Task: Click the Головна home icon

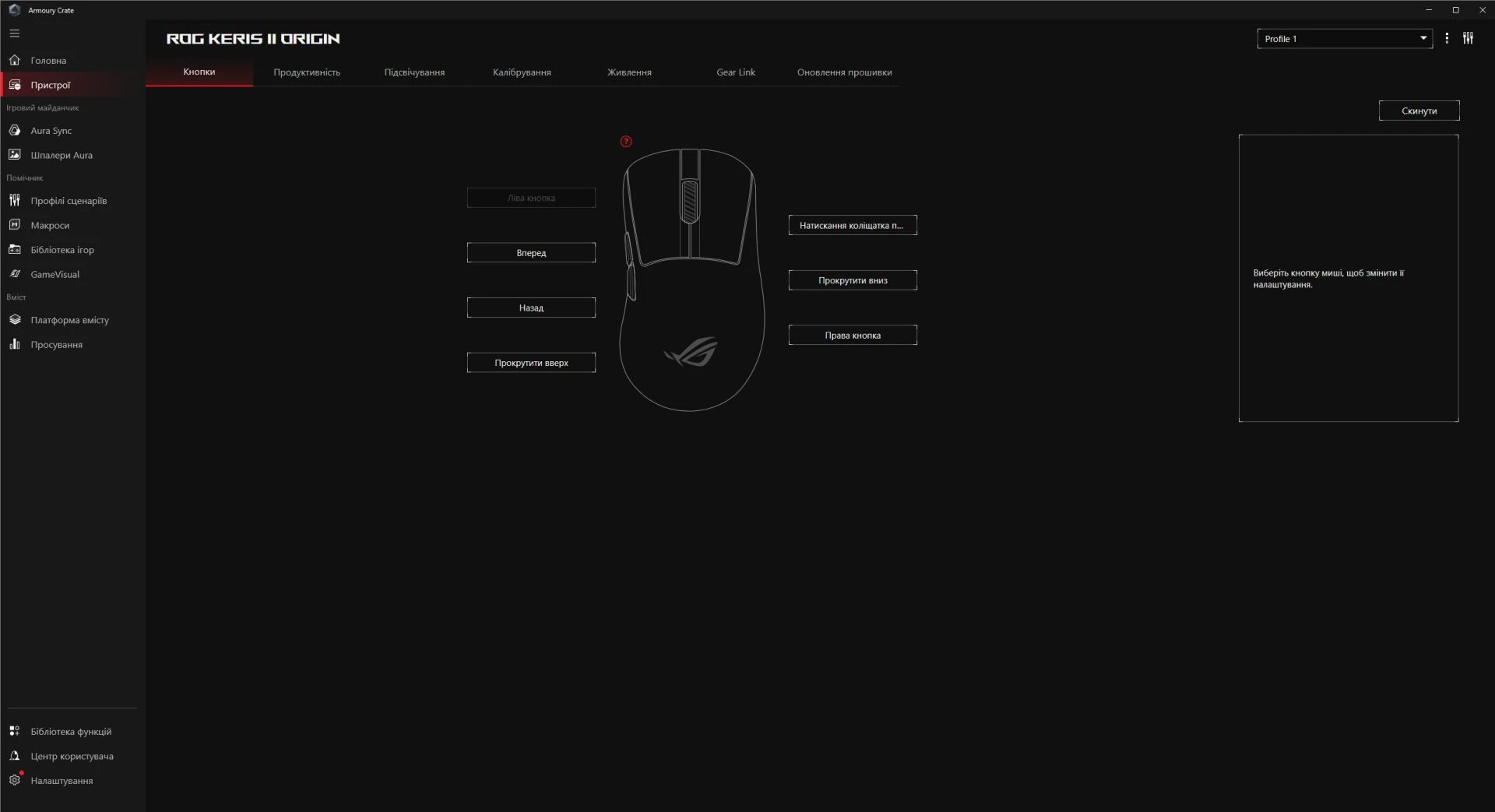Action: pyautogui.click(x=14, y=60)
